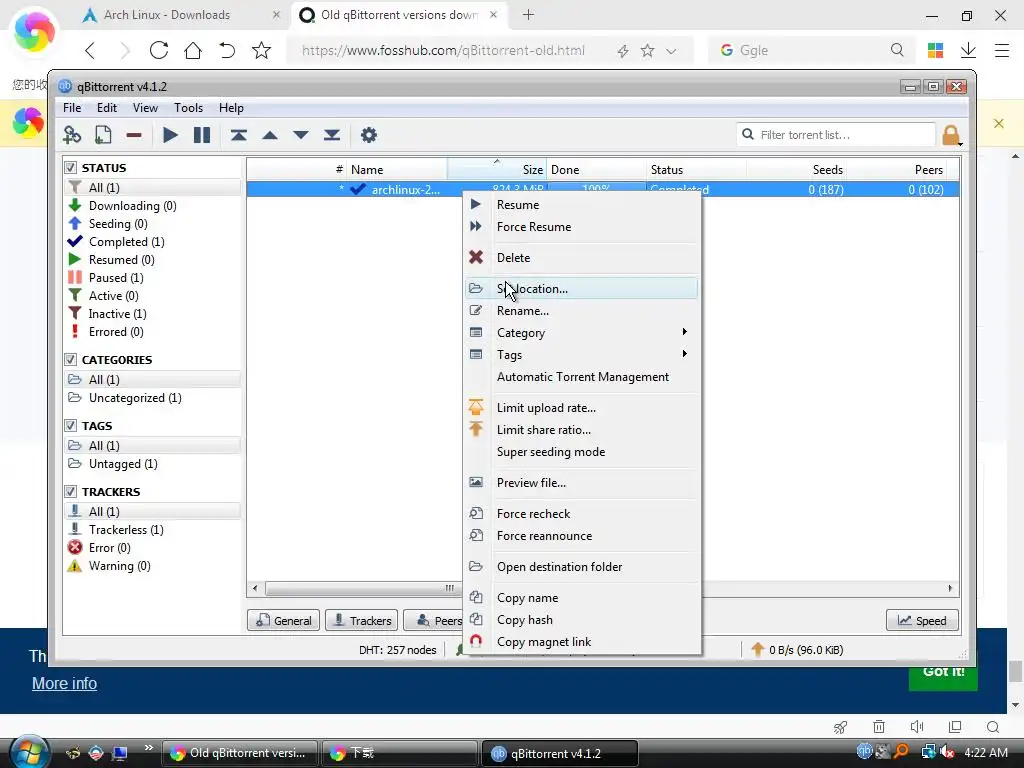Click browser back arrow

click(90, 50)
